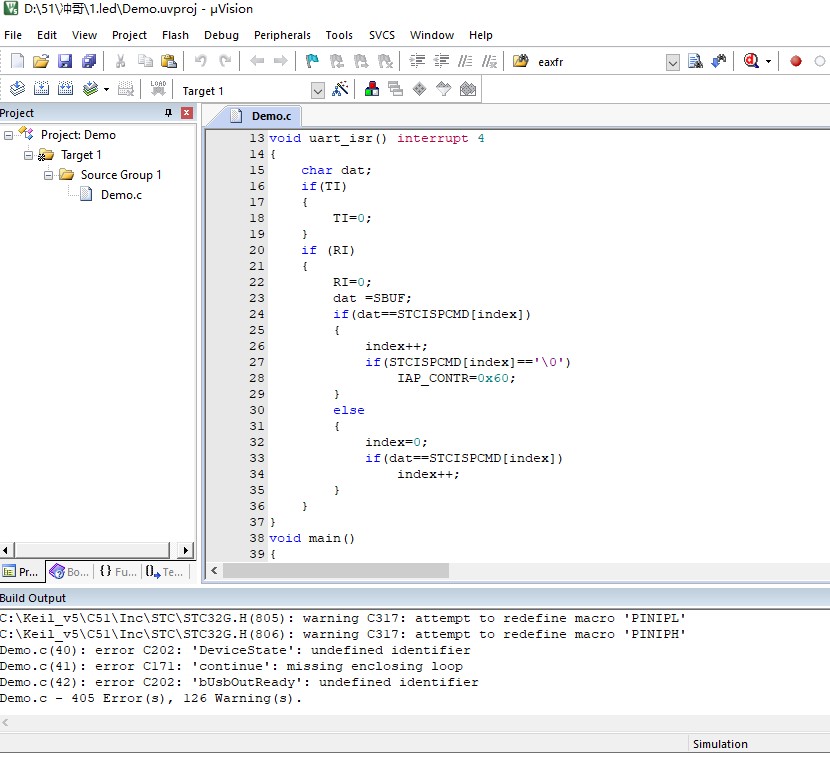
Task: Download code to flash with LOAD icon
Action: pos(158,88)
